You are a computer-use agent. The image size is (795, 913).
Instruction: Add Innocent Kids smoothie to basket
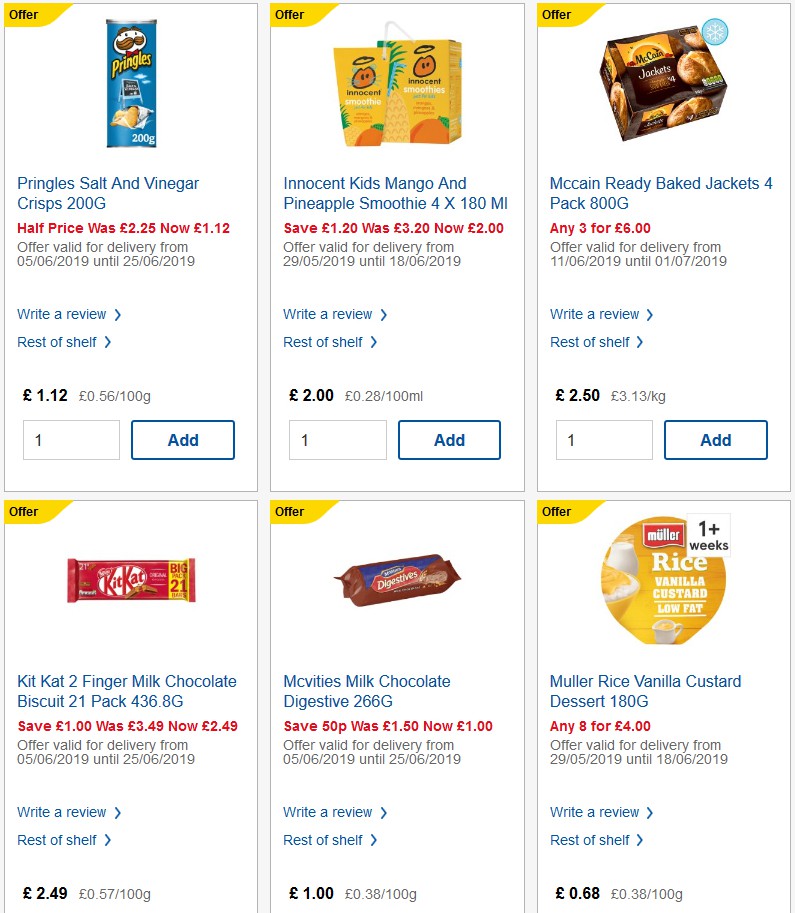click(x=449, y=439)
